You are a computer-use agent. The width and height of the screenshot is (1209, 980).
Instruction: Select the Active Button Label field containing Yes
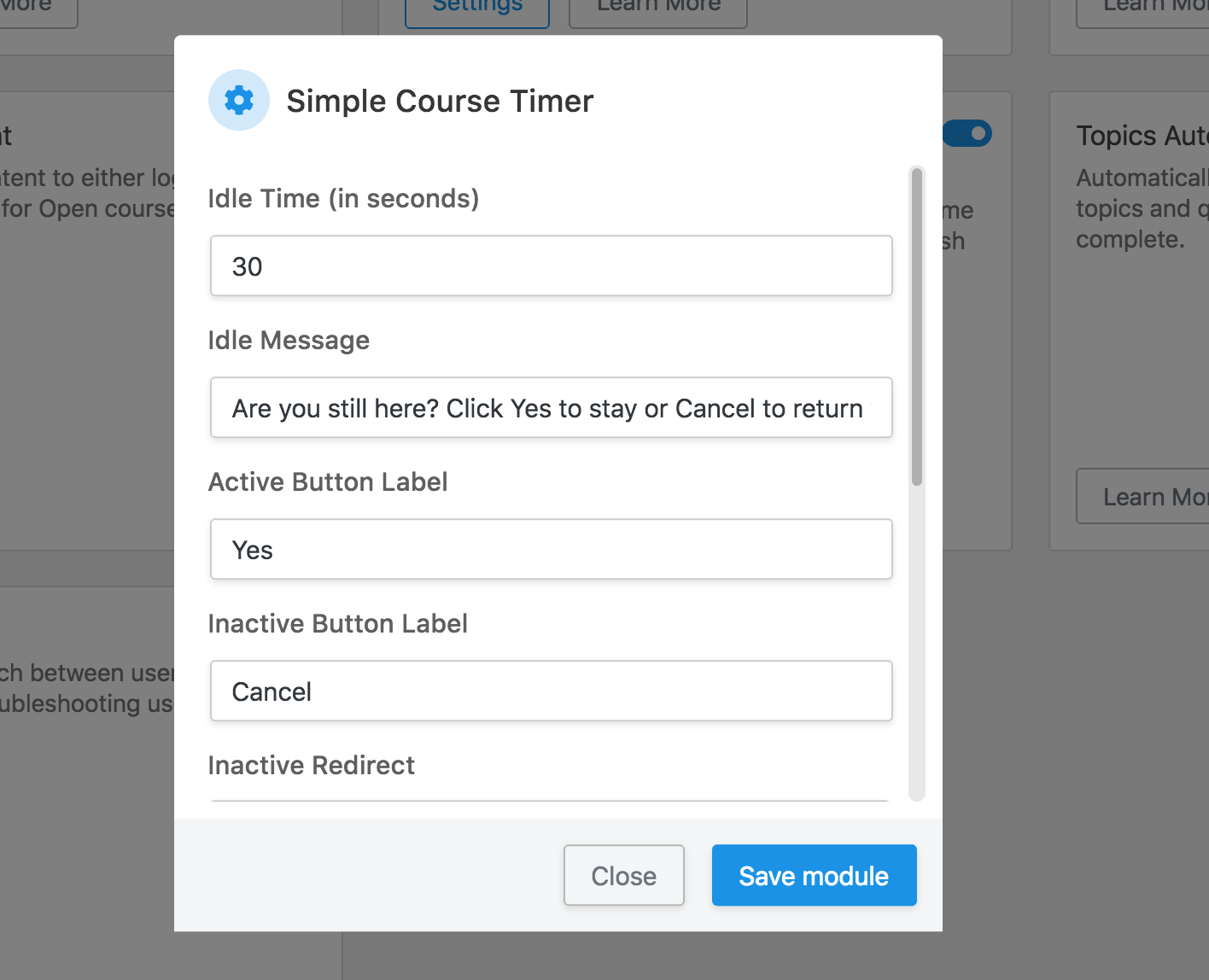pyautogui.click(x=551, y=550)
